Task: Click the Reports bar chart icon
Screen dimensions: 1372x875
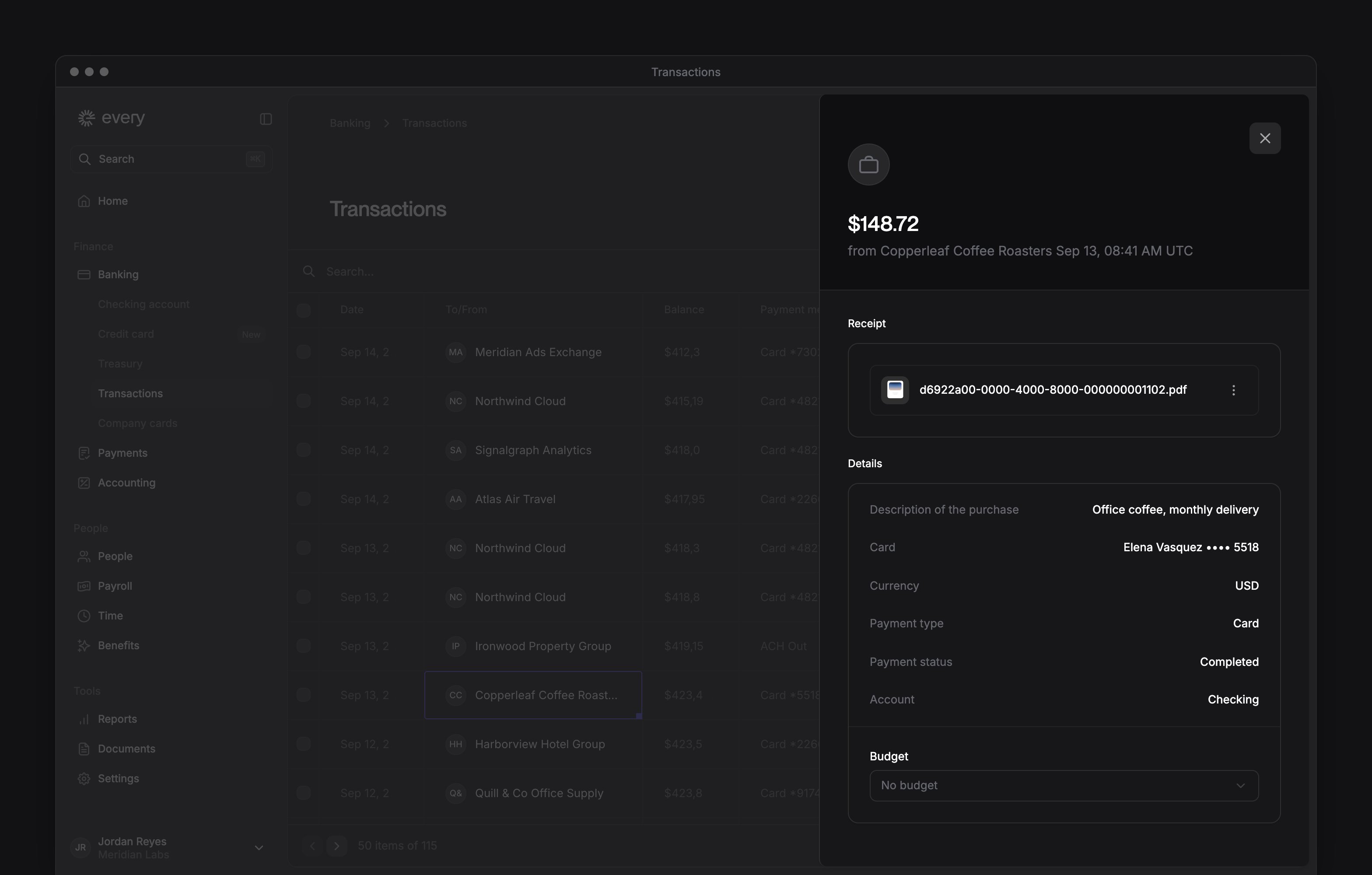Action: pos(84,719)
